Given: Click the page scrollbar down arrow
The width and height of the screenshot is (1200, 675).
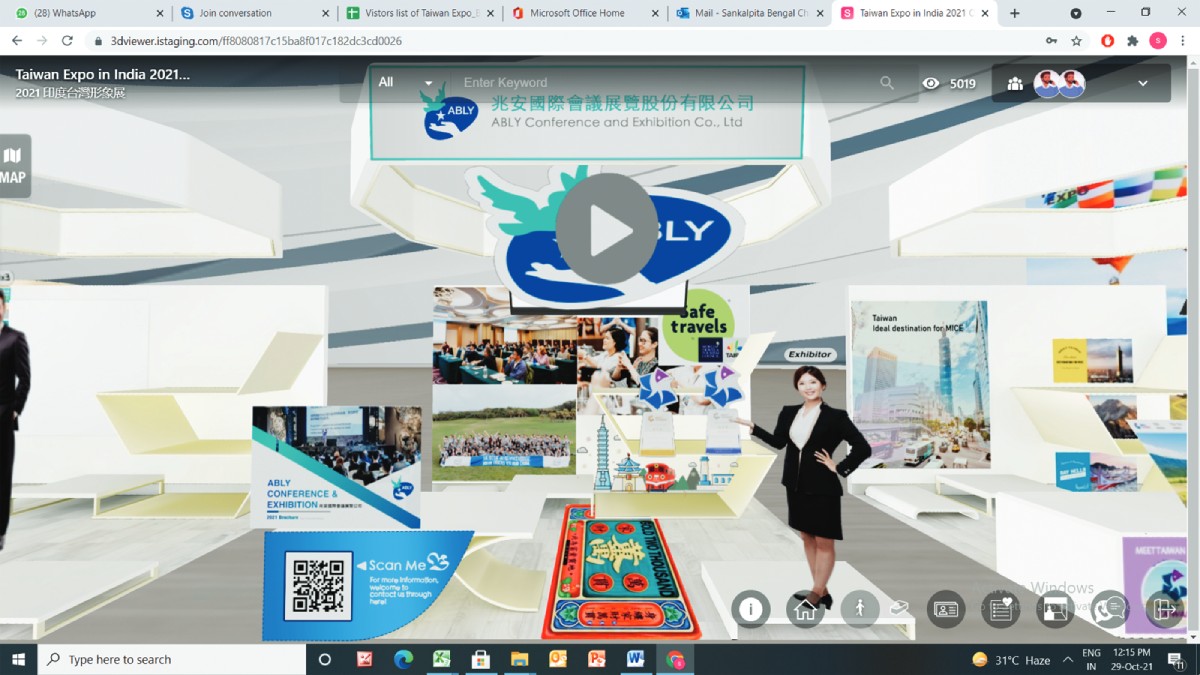Looking at the screenshot, I should tap(1194, 637).
